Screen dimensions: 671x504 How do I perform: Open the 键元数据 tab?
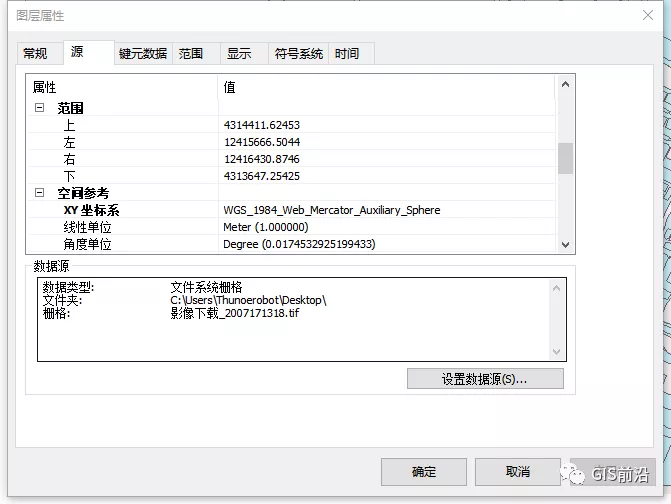point(143,54)
